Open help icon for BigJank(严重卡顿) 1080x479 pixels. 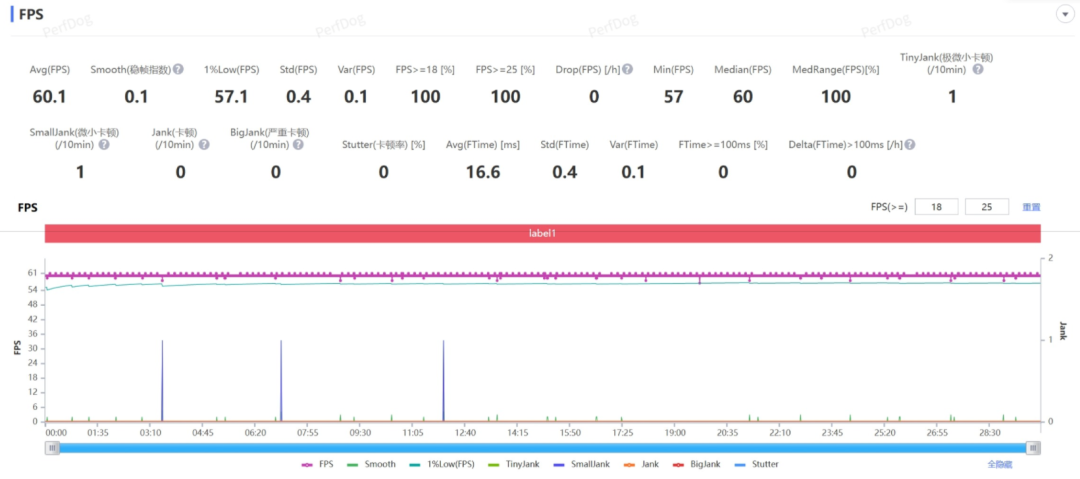coord(298,145)
